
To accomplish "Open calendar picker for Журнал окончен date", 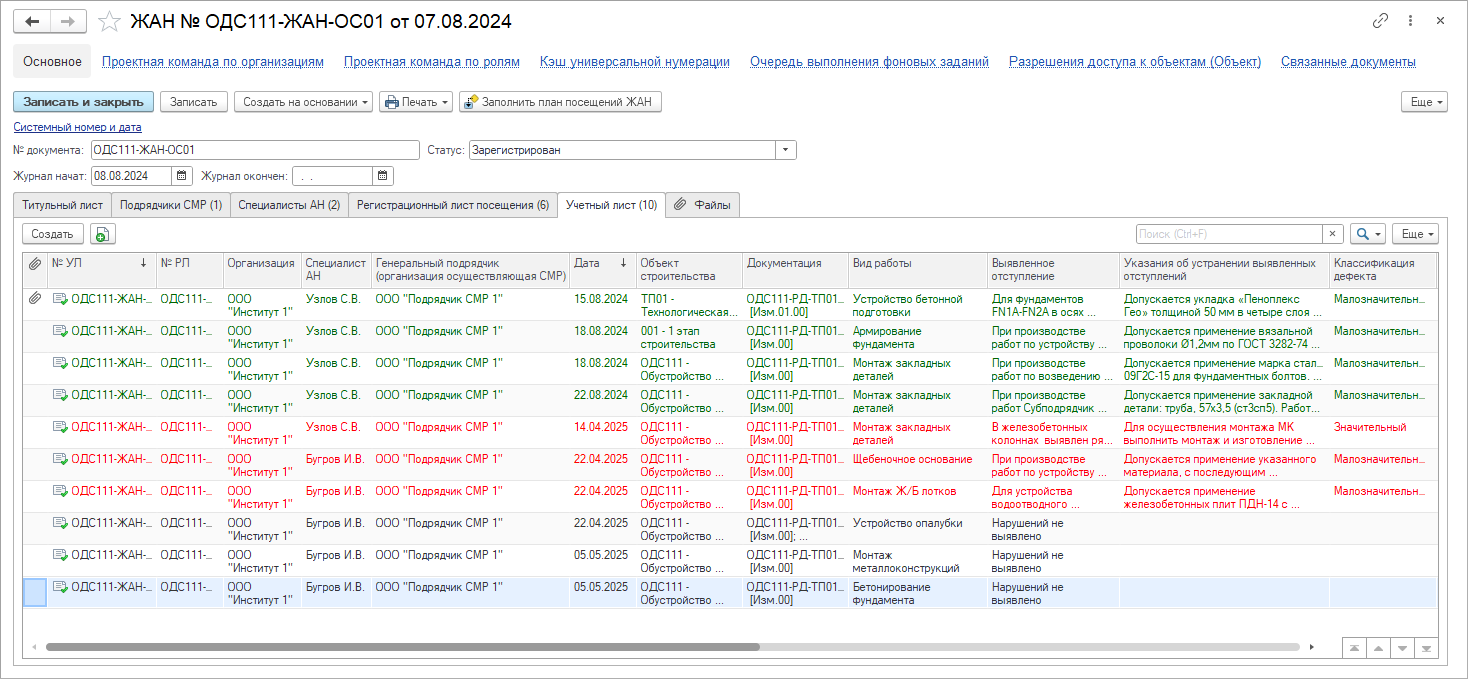I will pos(383,176).
